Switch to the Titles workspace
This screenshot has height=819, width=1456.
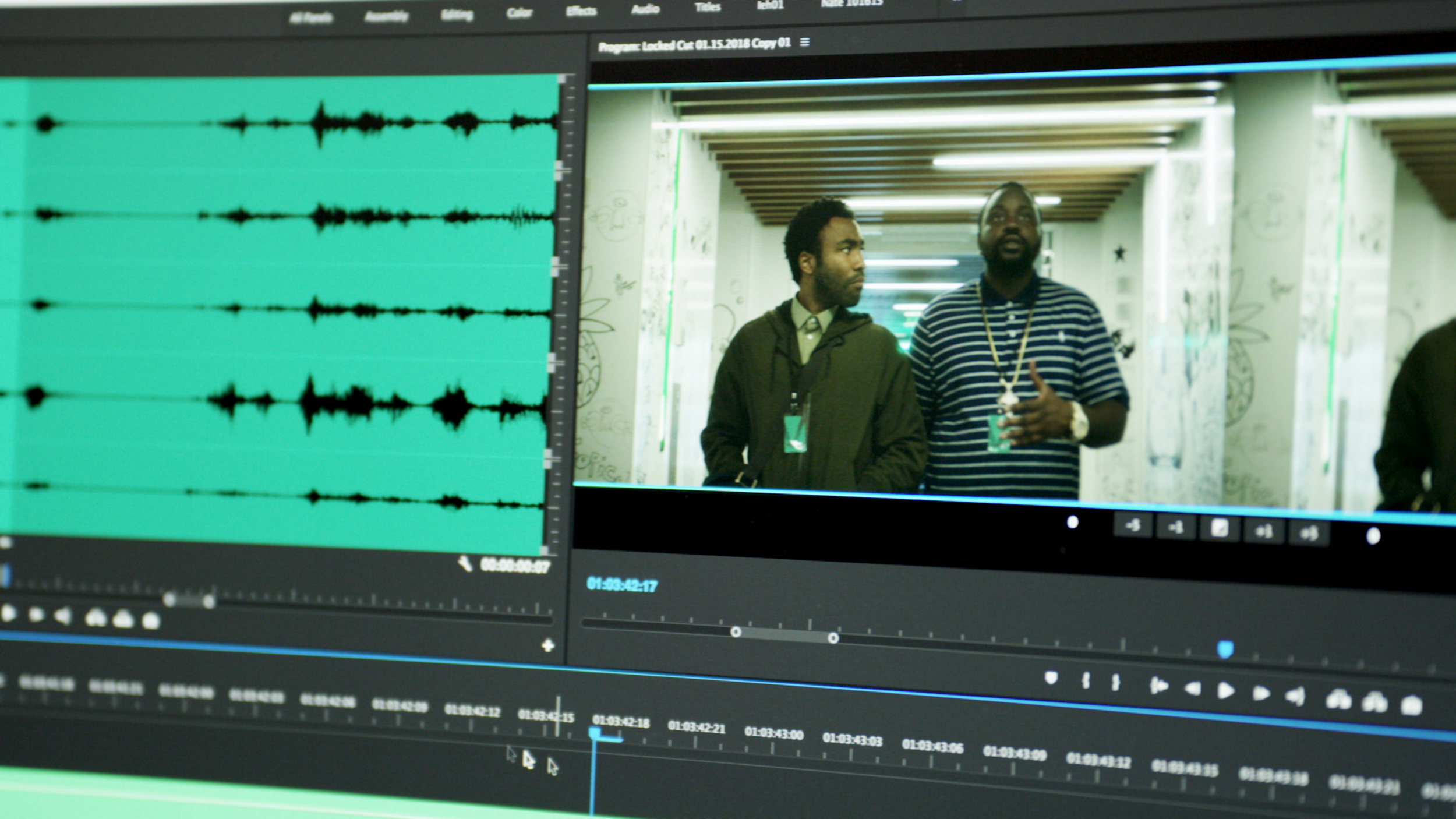(x=708, y=7)
